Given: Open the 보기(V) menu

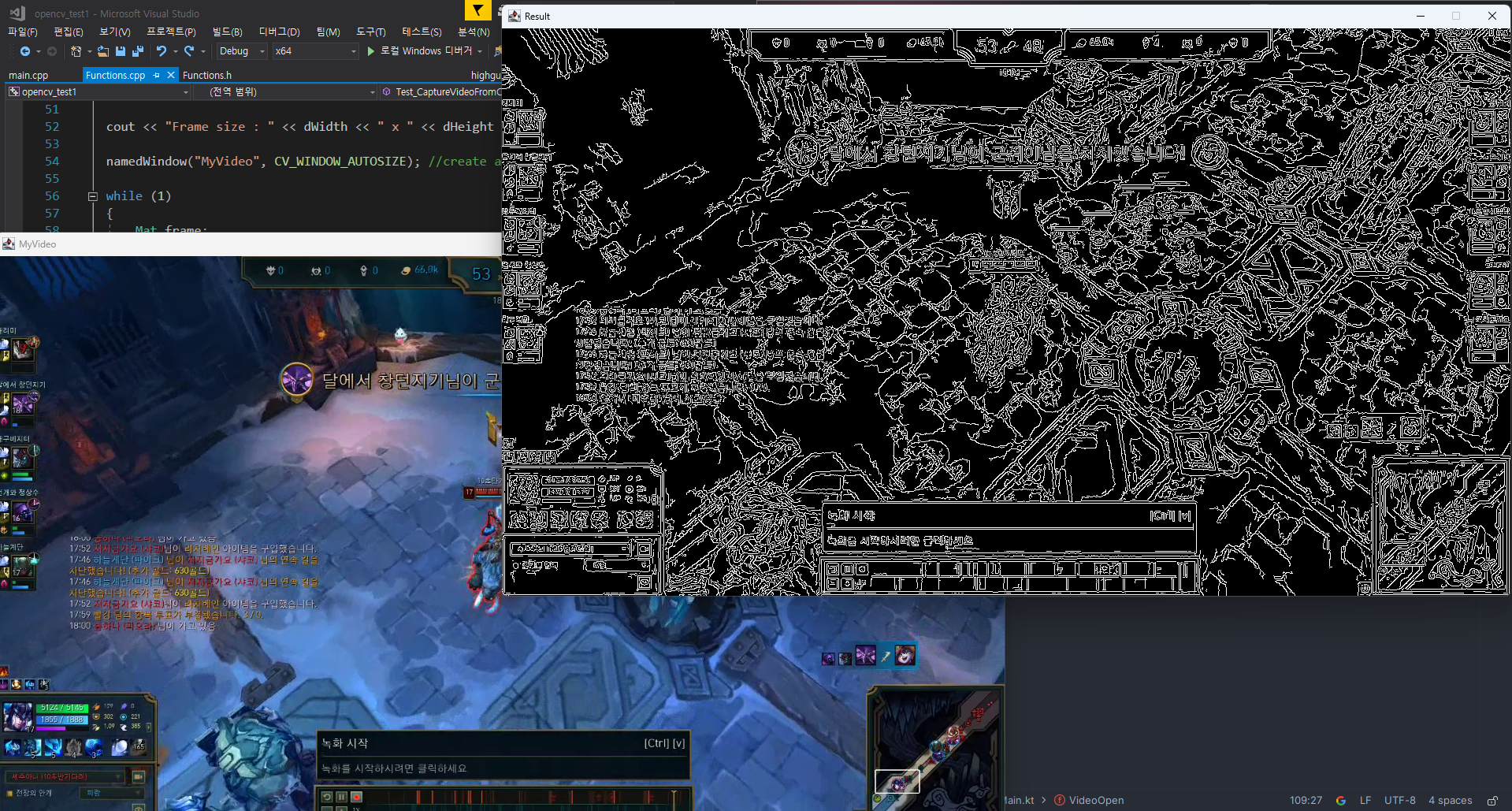Looking at the screenshot, I should [115, 32].
